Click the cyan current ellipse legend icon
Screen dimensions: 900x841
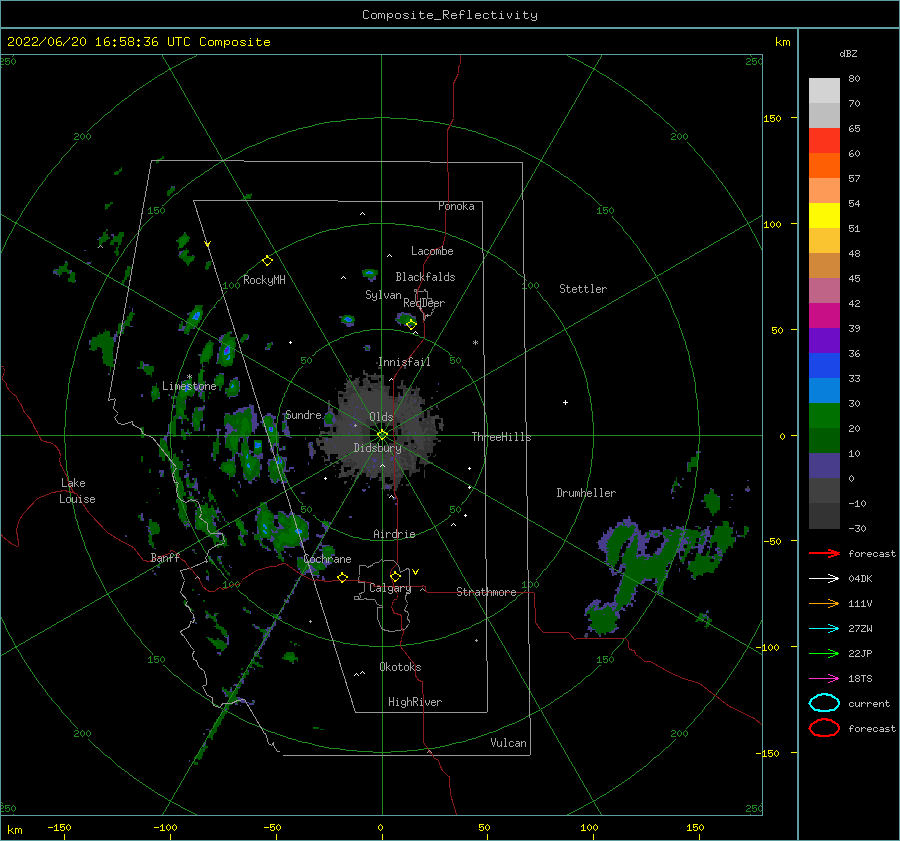pyautogui.click(x=824, y=703)
